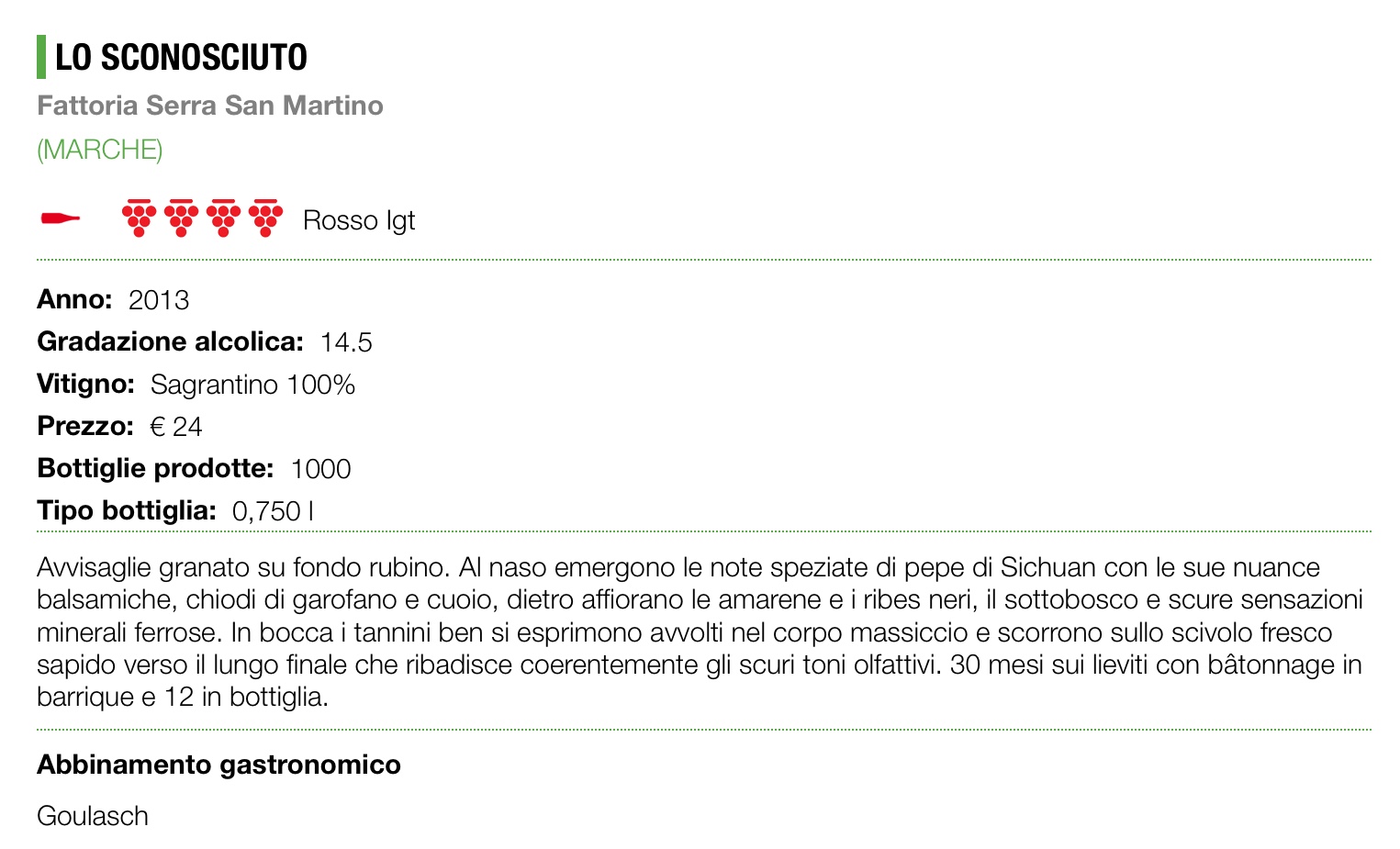Click the Prezzo value € 24

pos(175,427)
